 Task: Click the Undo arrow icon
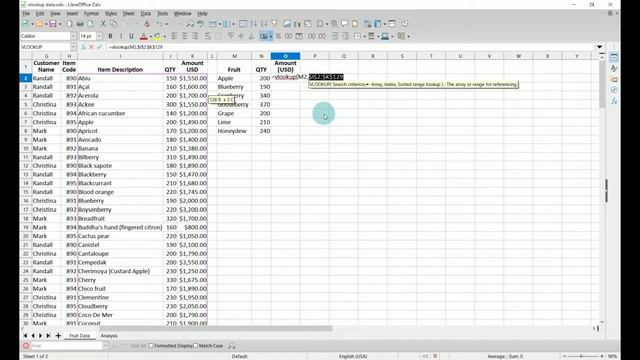coord(160,24)
